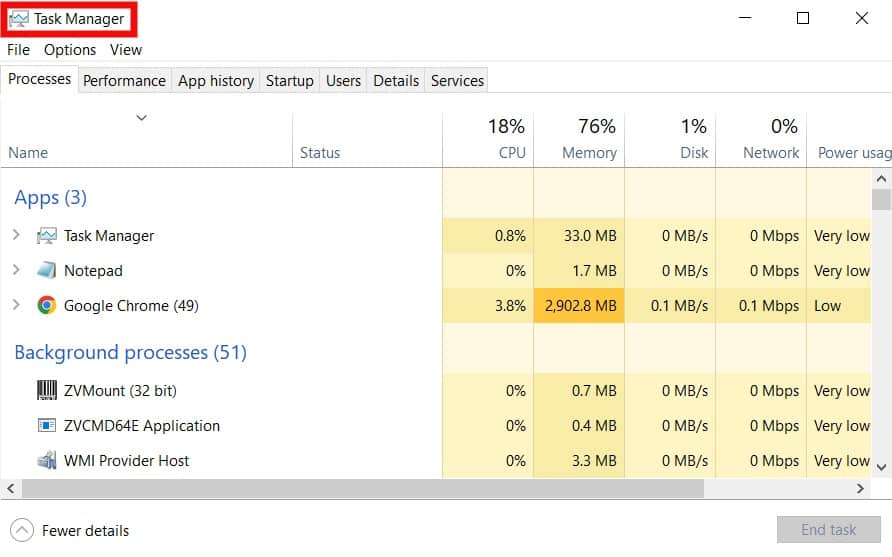Screen dimensions: 892x557
Task: Open the File menu
Action: [18, 50]
